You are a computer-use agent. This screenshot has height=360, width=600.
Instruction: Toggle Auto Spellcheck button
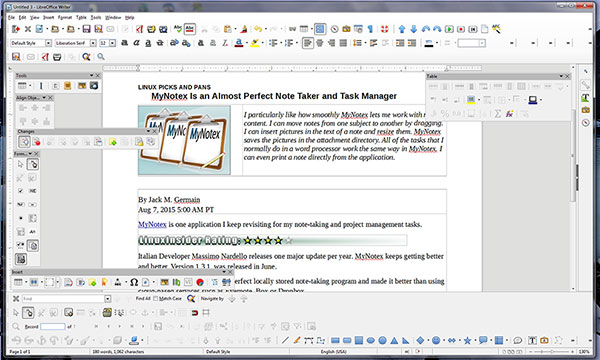point(190,29)
